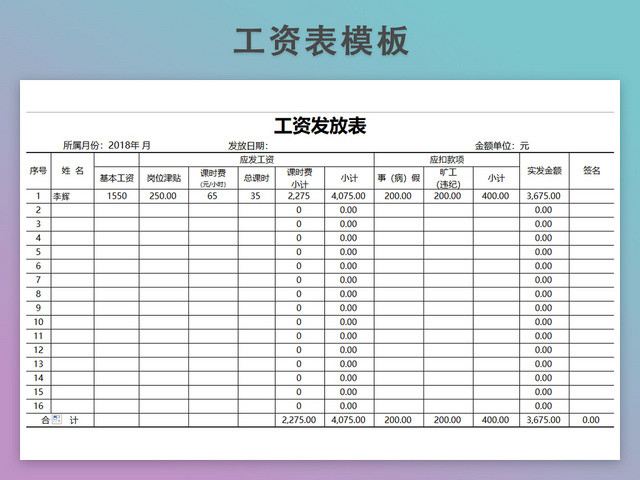Click 0.00 under 签名 in 合计 row
640x480 pixels.
tap(591, 420)
